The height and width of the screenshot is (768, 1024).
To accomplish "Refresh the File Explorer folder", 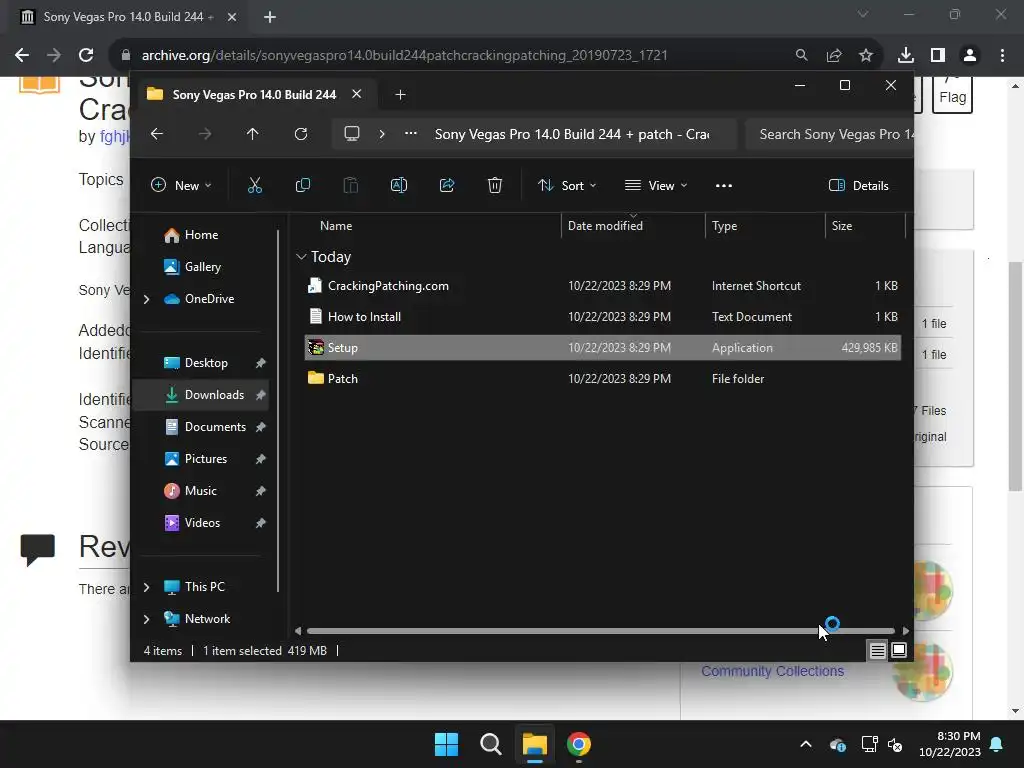I will point(300,134).
